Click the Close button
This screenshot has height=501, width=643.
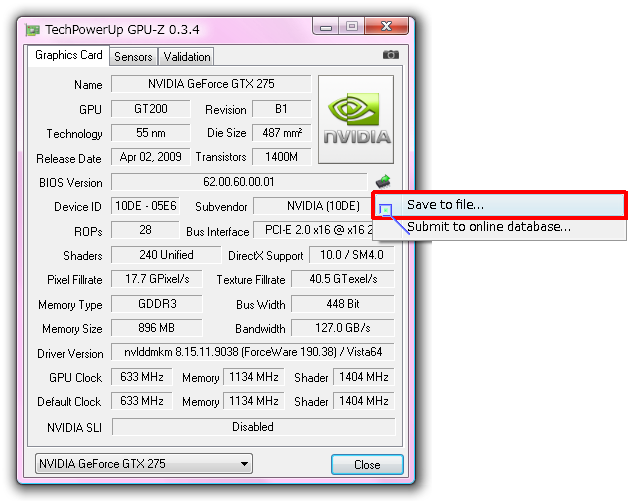[x=367, y=465]
